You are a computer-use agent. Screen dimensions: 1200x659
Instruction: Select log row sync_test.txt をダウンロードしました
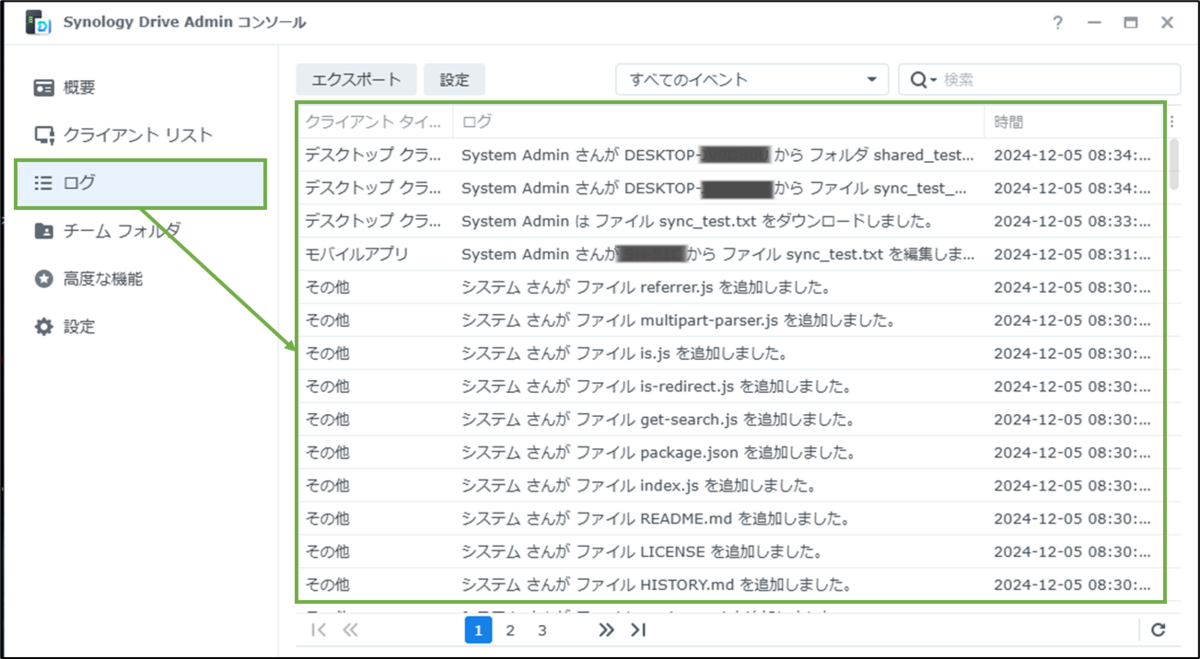[731, 221]
